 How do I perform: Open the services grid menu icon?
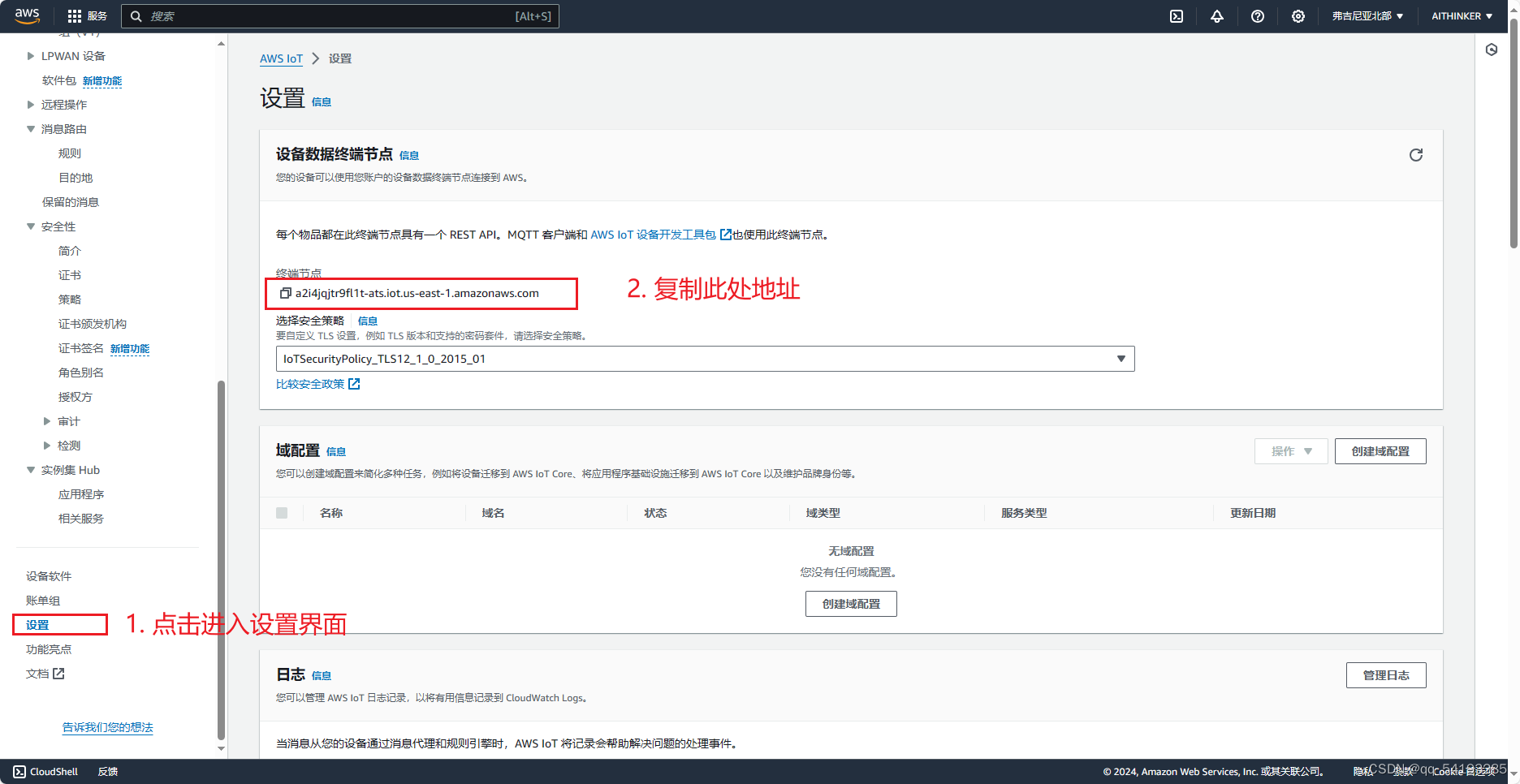coord(75,16)
